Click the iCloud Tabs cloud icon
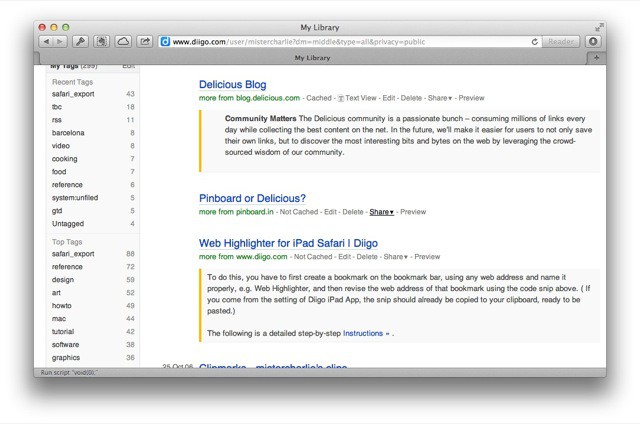The width and height of the screenshot is (640, 424). 123,42
